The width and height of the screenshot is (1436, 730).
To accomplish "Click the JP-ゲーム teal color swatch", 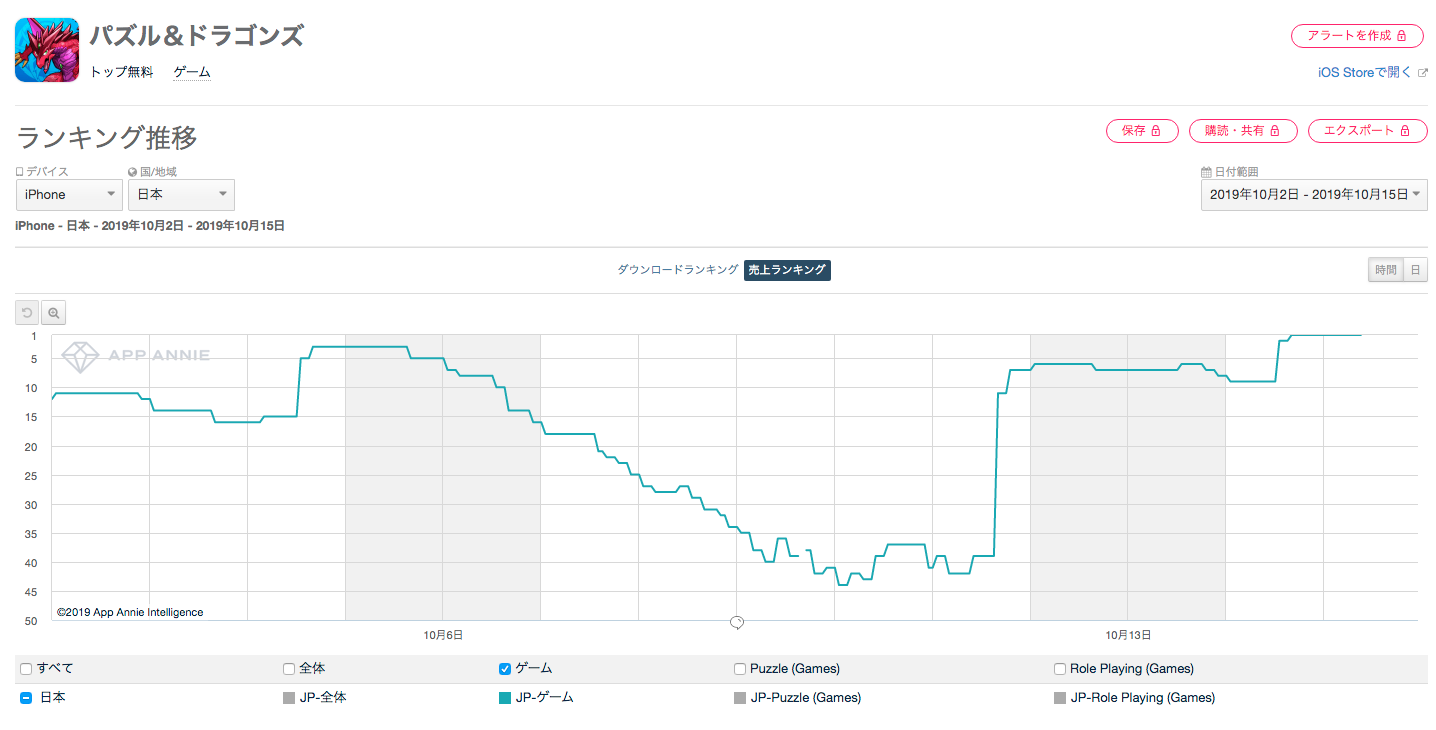I will pyautogui.click(x=505, y=698).
